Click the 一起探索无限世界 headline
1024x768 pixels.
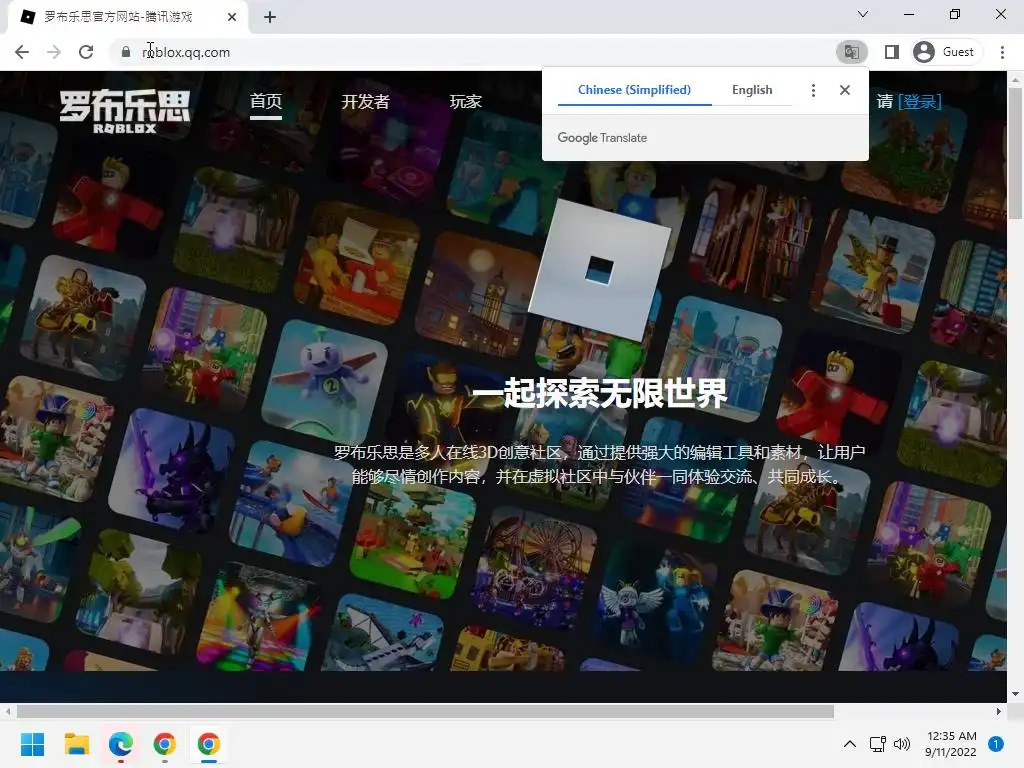coord(599,394)
